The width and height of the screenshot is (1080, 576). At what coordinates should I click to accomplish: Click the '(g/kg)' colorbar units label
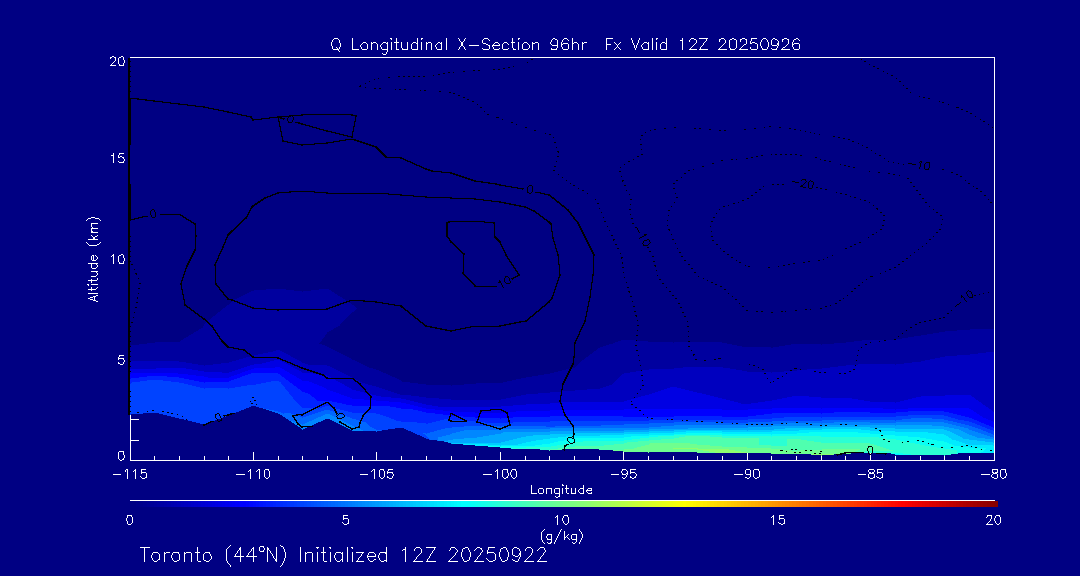[x=561, y=536]
